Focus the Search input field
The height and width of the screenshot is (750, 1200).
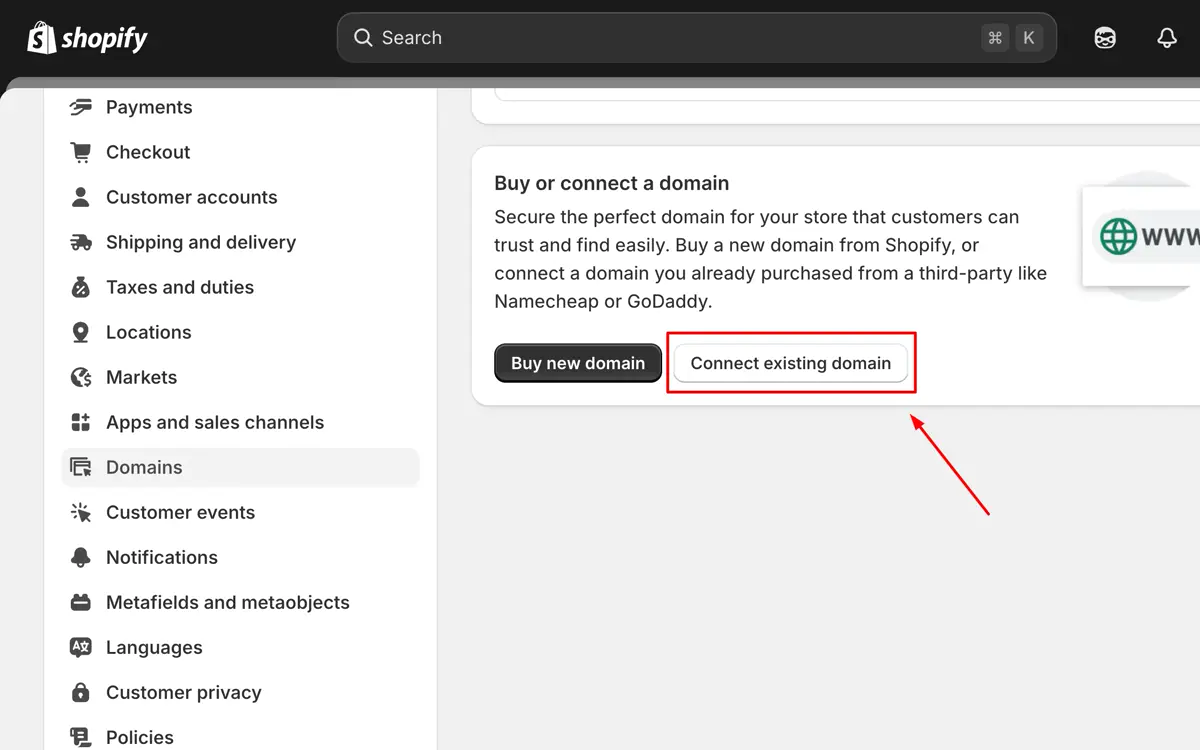(x=696, y=38)
